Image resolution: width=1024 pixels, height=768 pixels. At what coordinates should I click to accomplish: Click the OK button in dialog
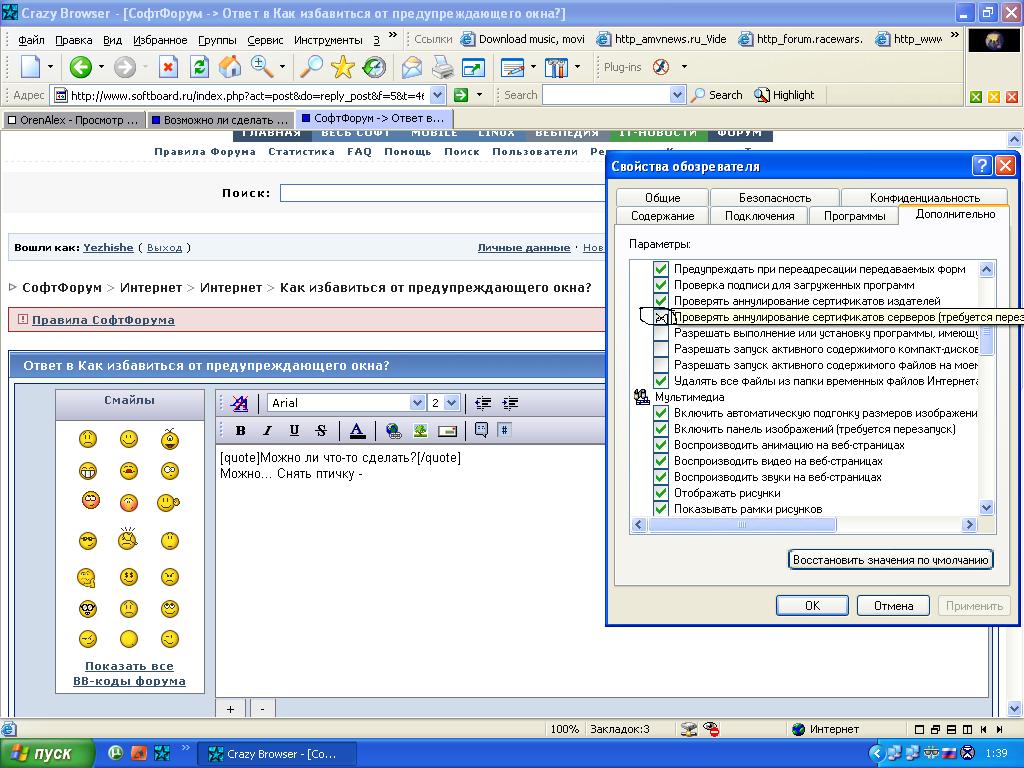tap(812, 605)
